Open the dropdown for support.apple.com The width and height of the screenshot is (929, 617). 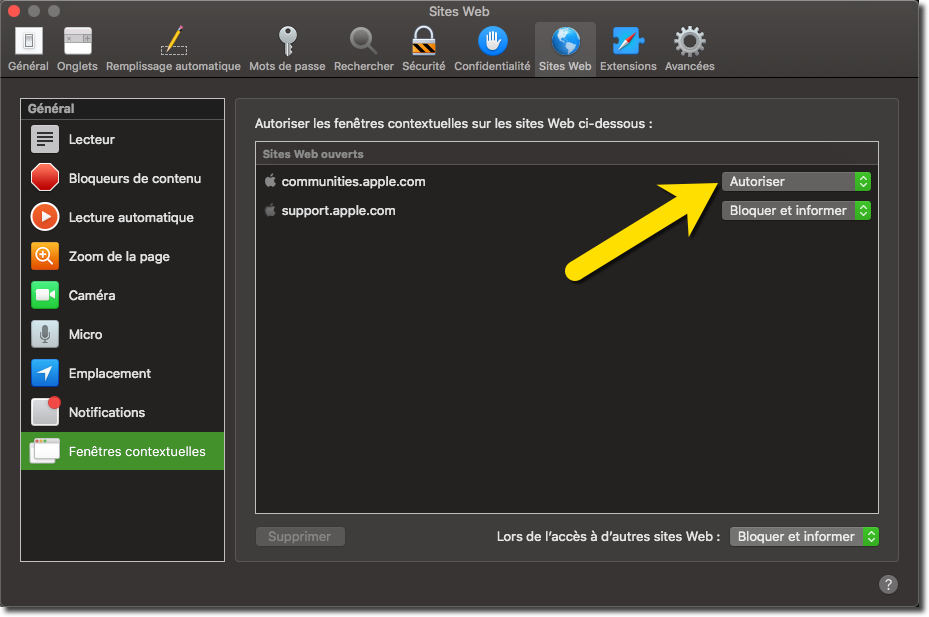coord(796,210)
